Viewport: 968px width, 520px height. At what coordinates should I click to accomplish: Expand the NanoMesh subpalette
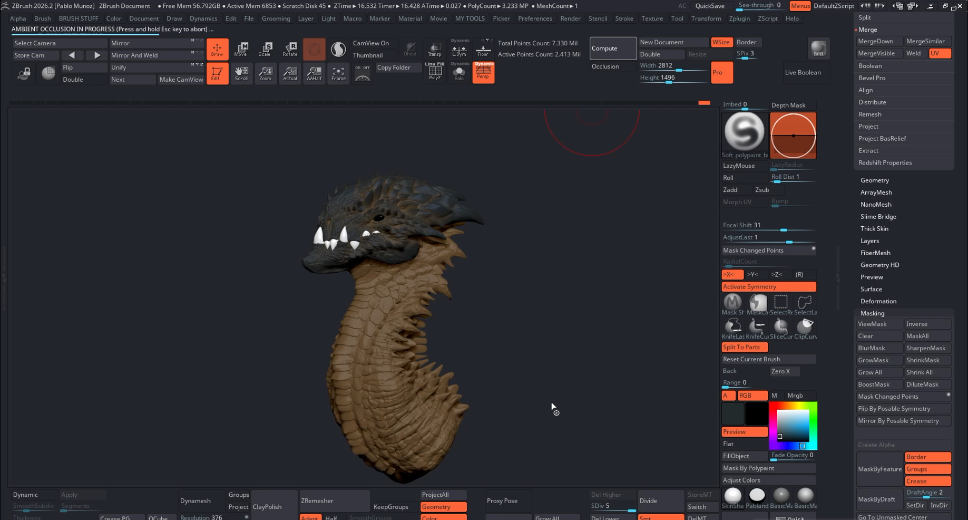(876, 204)
